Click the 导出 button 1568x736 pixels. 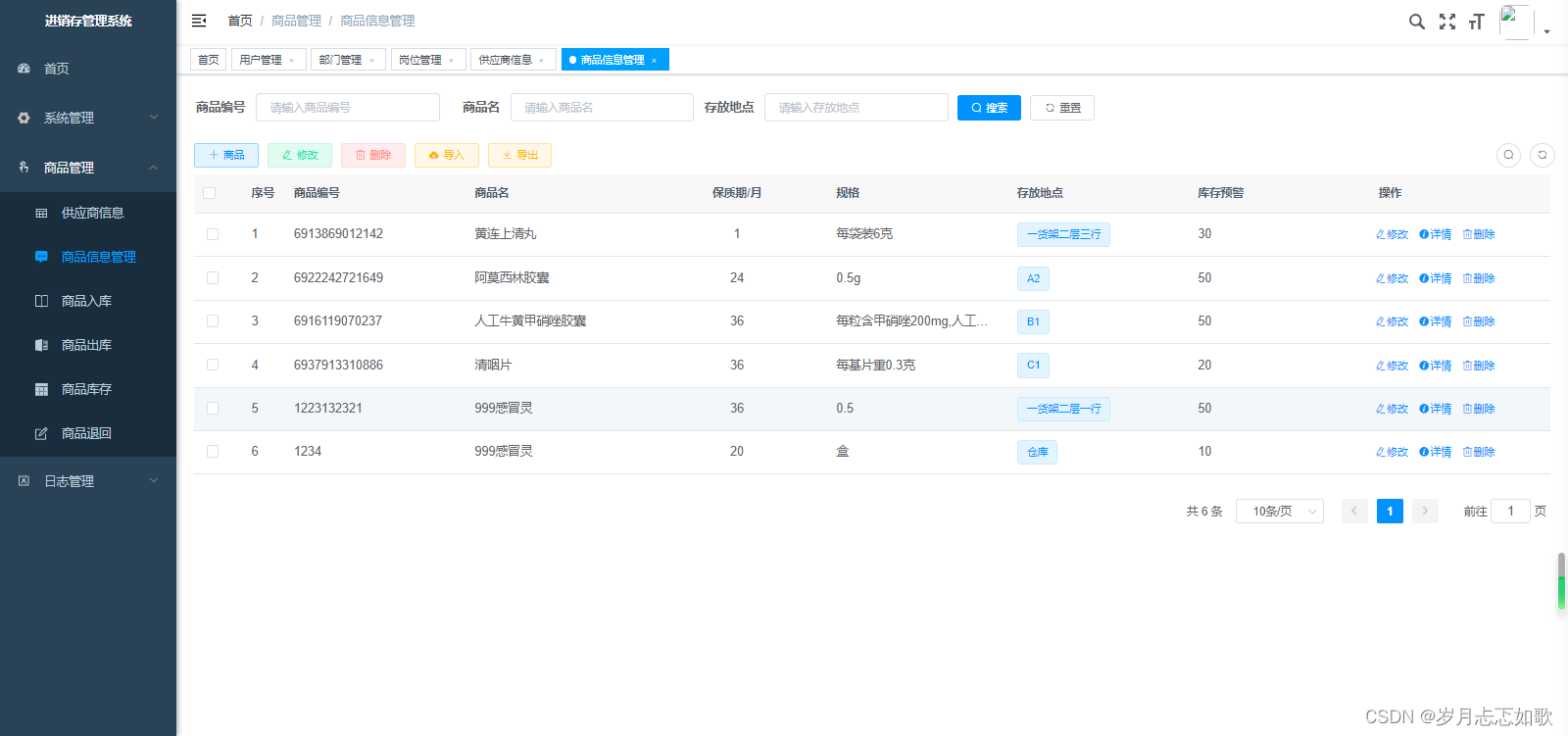(519, 155)
